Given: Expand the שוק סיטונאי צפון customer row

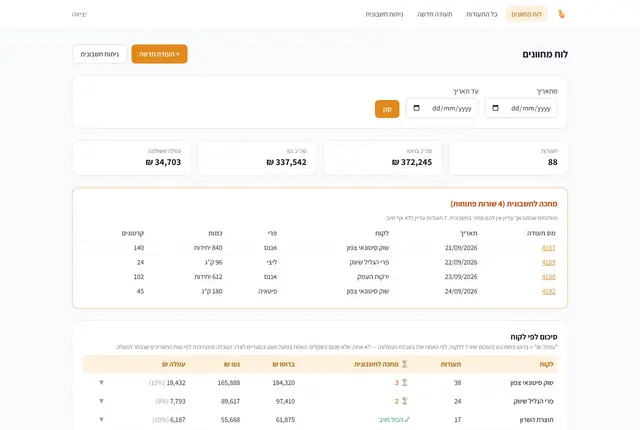Looking at the screenshot, I should [x=101, y=383].
